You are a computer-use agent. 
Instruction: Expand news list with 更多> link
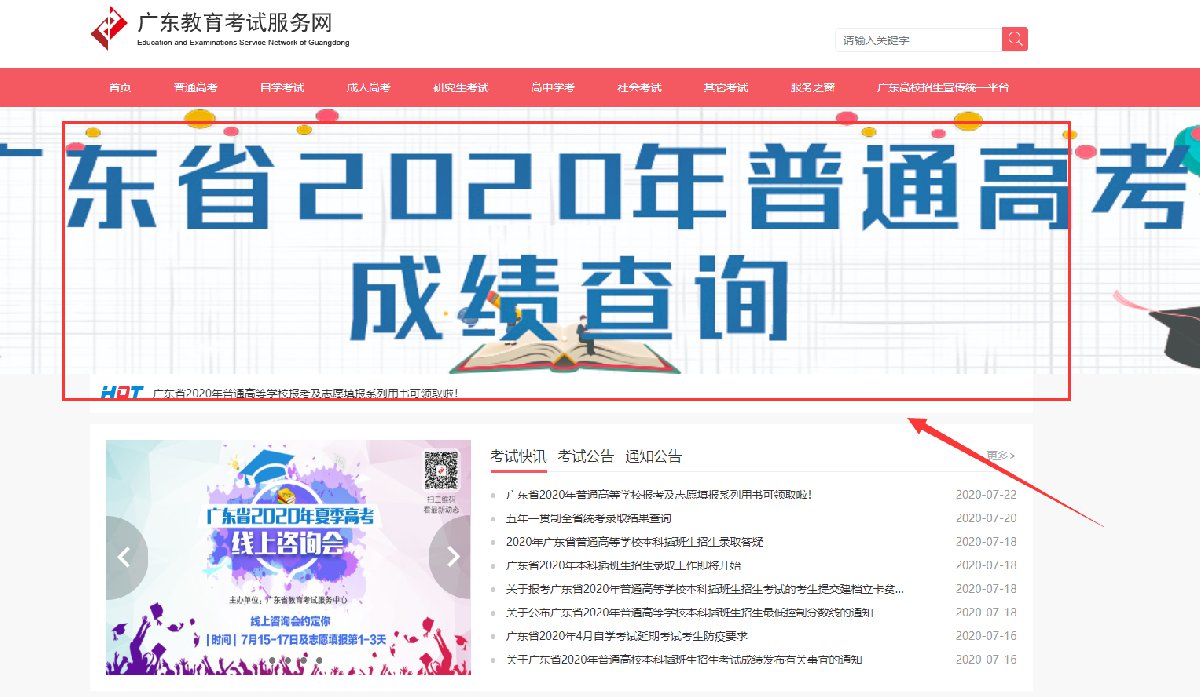(1000, 456)
